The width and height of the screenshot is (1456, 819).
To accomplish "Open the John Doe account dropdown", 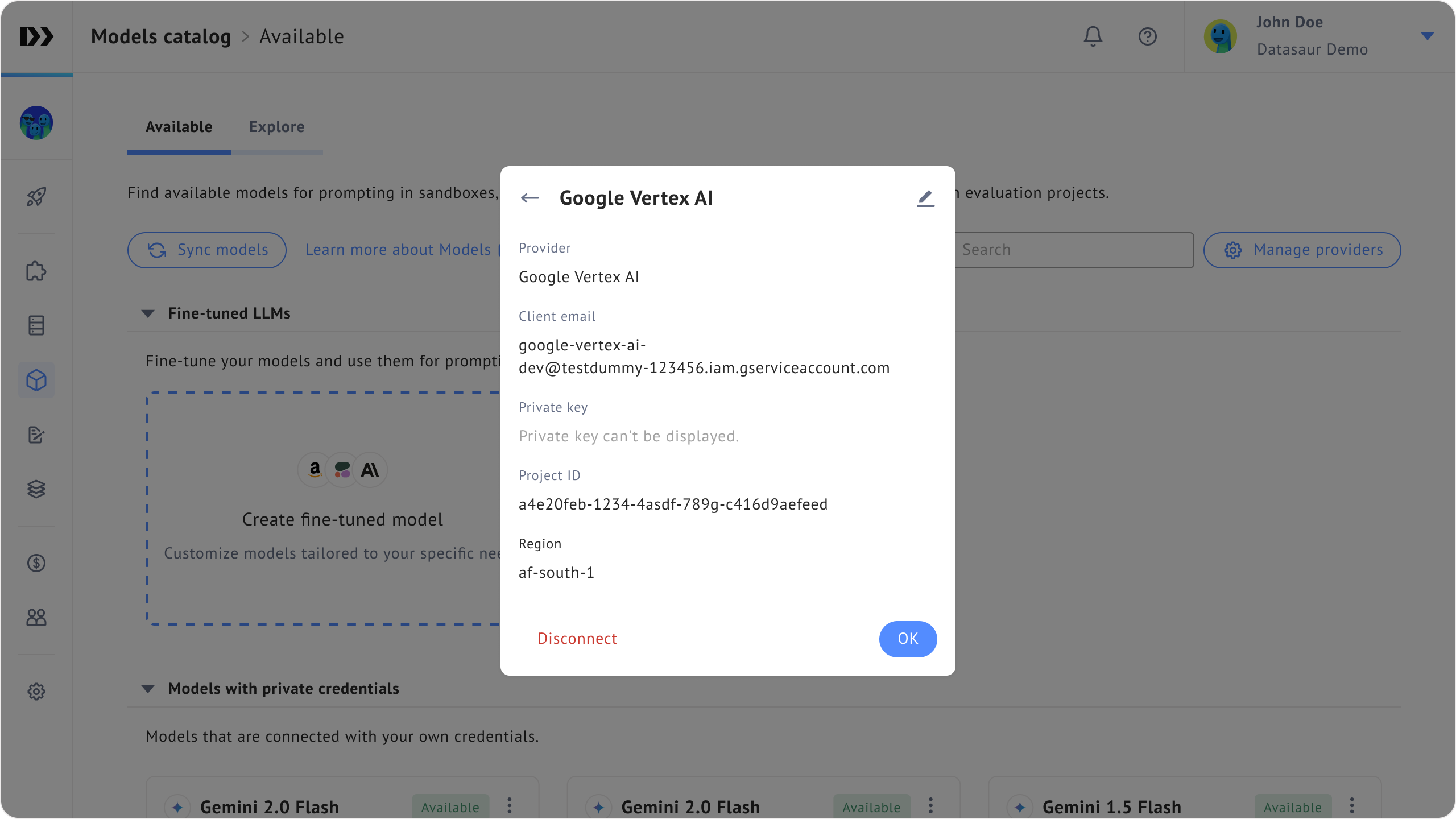I will (x=1427, y=36).
